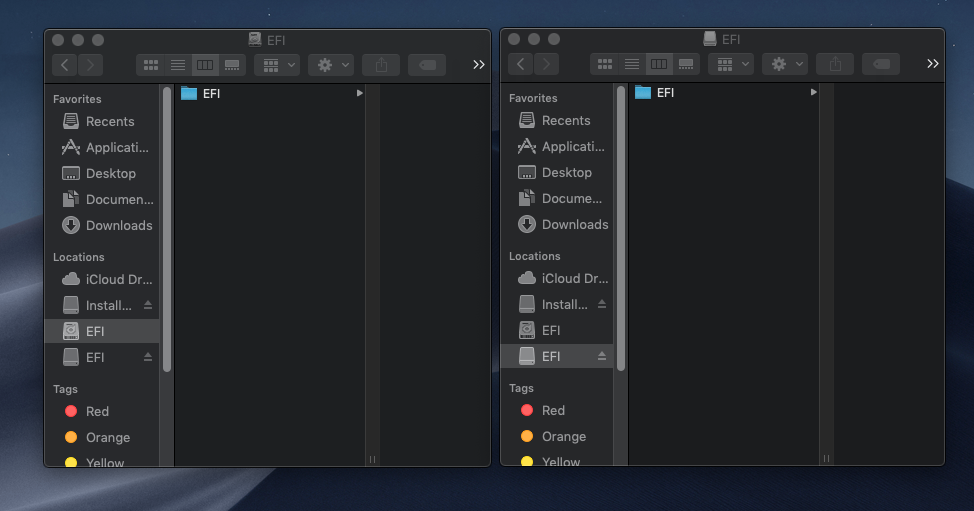
Task: Open iCloud Drive in right window sidebar
Action: point(557,279)
